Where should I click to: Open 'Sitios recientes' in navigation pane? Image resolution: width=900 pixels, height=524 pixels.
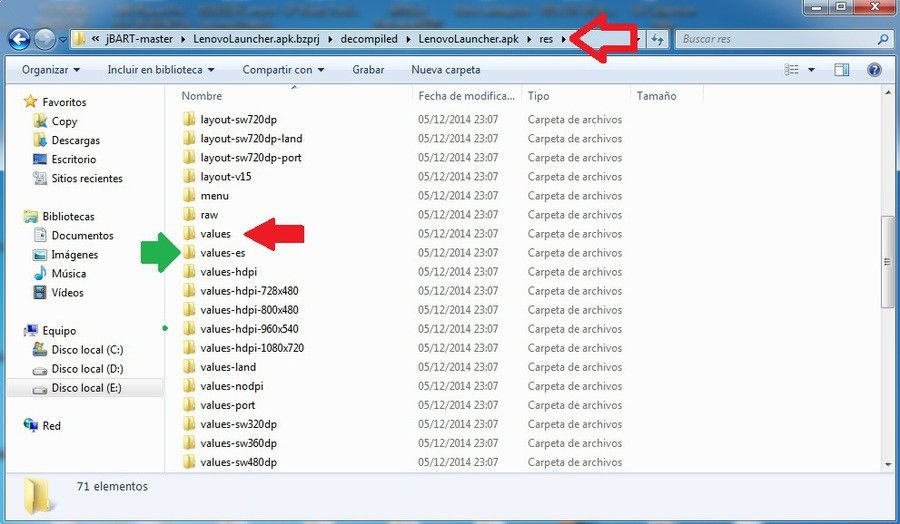[x=87, y=178]
